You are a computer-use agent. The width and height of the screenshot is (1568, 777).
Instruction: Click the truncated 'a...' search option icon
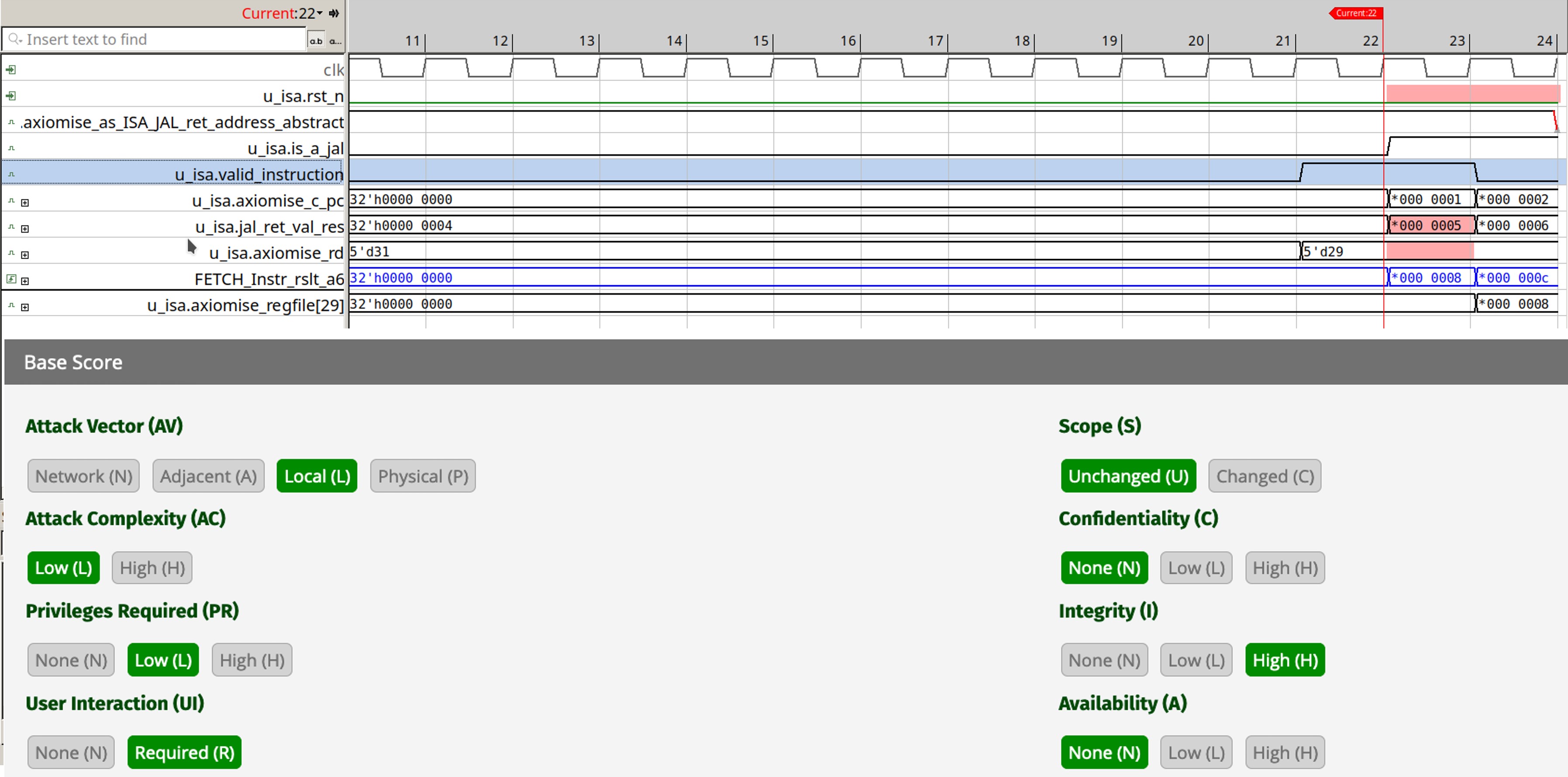[335, 41]
